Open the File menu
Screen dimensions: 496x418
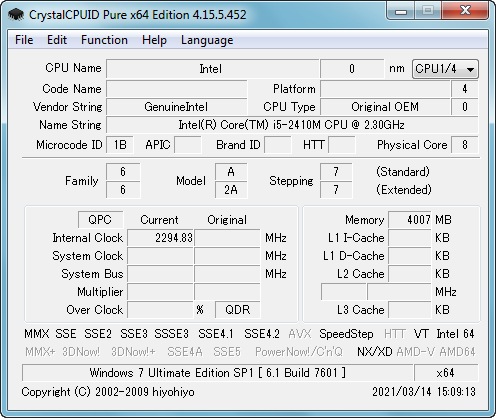click(24, 40)
